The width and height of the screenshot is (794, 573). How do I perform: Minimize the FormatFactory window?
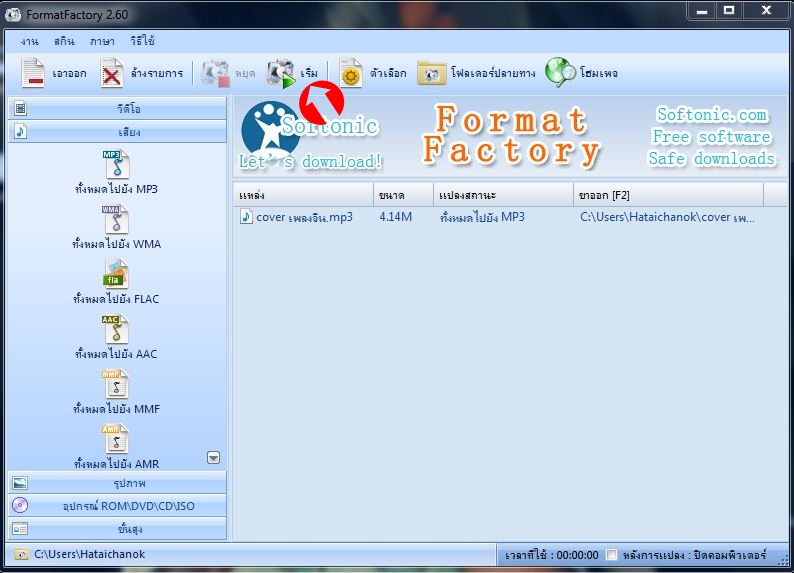(x=702, y=11)
